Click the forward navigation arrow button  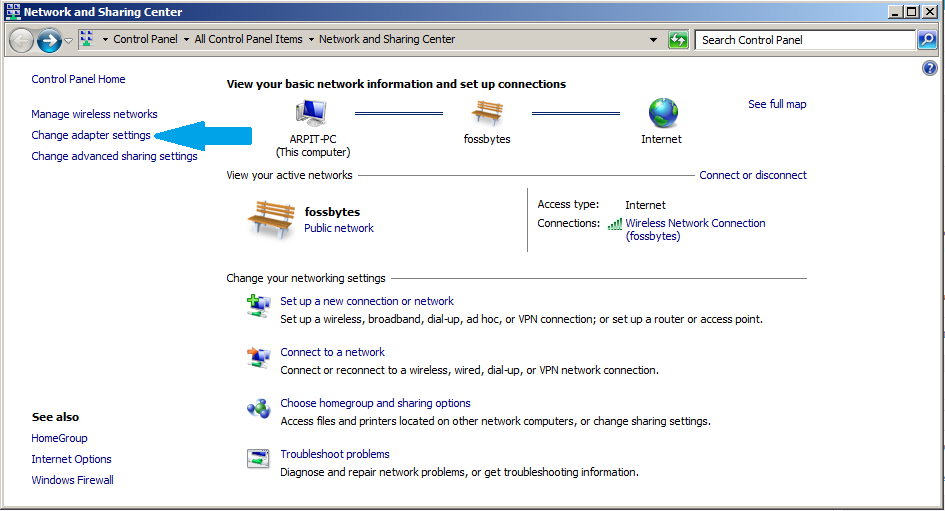pos(49,40)
